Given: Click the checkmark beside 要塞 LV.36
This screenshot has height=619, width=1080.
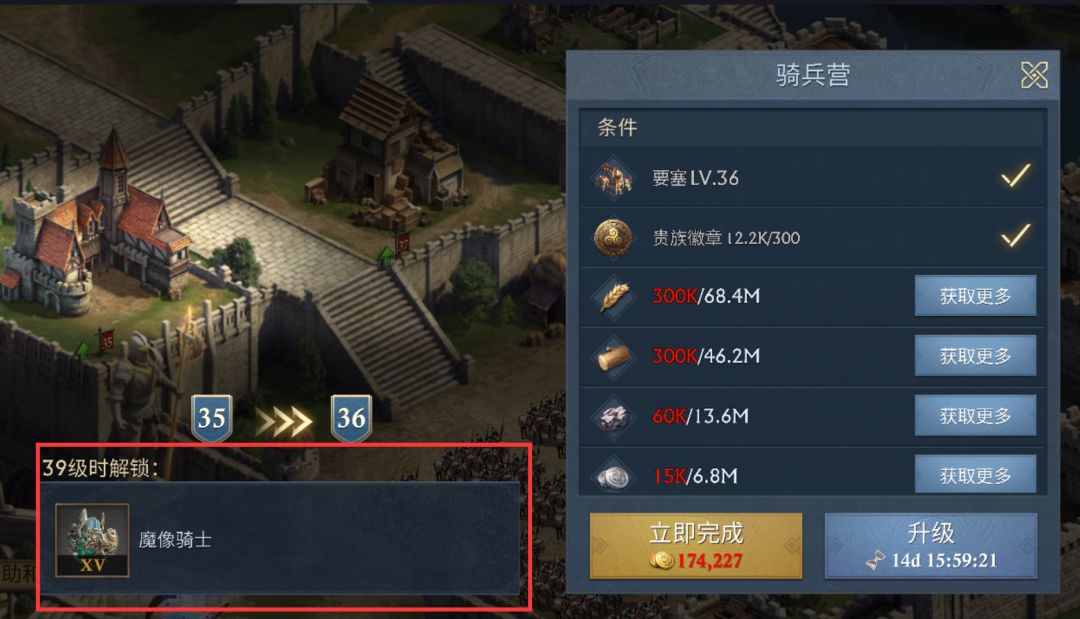Looking at the screenshot, I should click(1015, 176).
